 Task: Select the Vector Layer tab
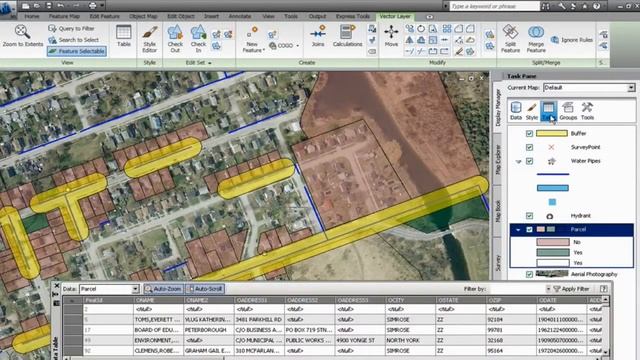395,16
